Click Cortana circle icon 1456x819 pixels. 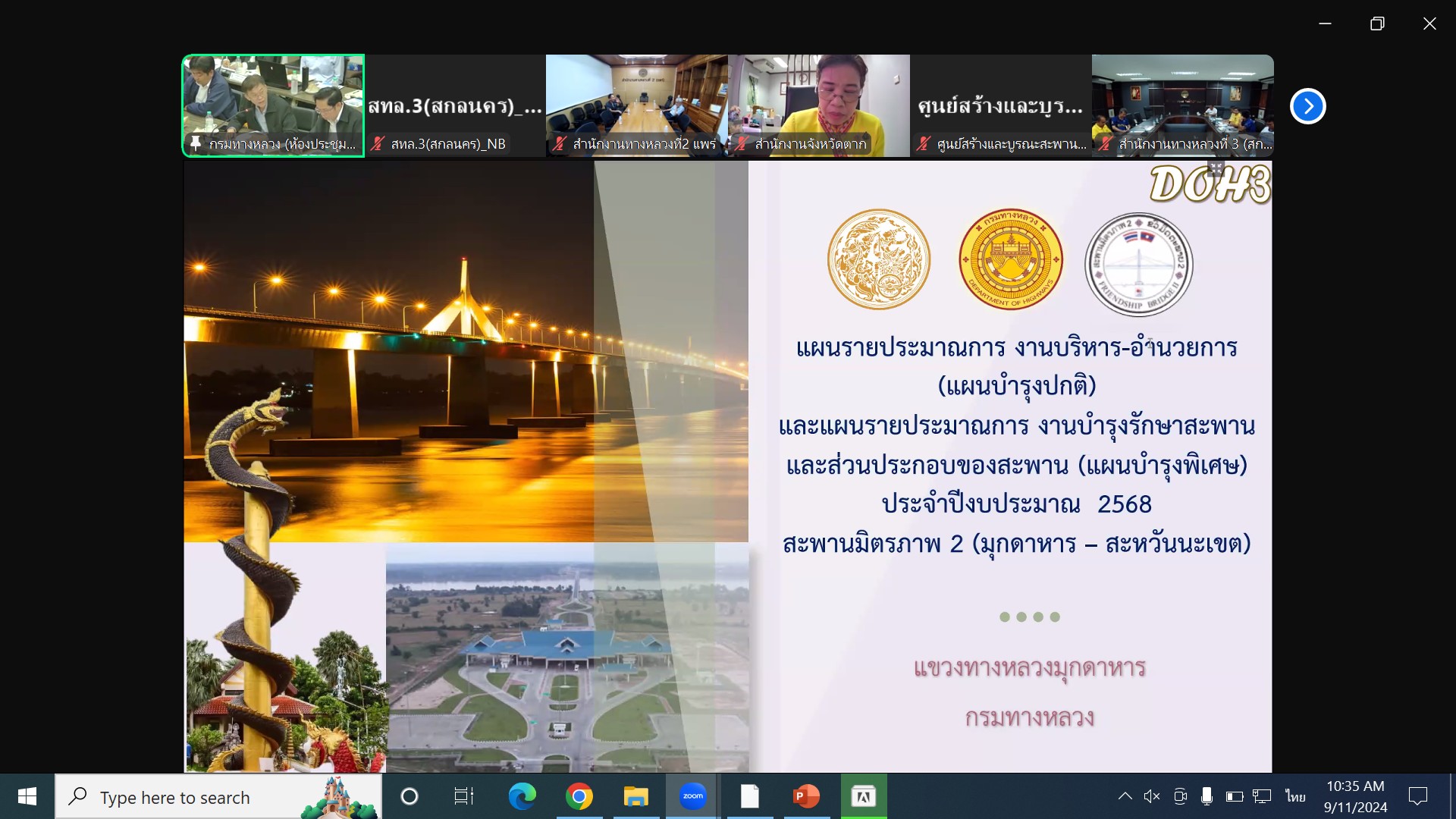[409, 796]
